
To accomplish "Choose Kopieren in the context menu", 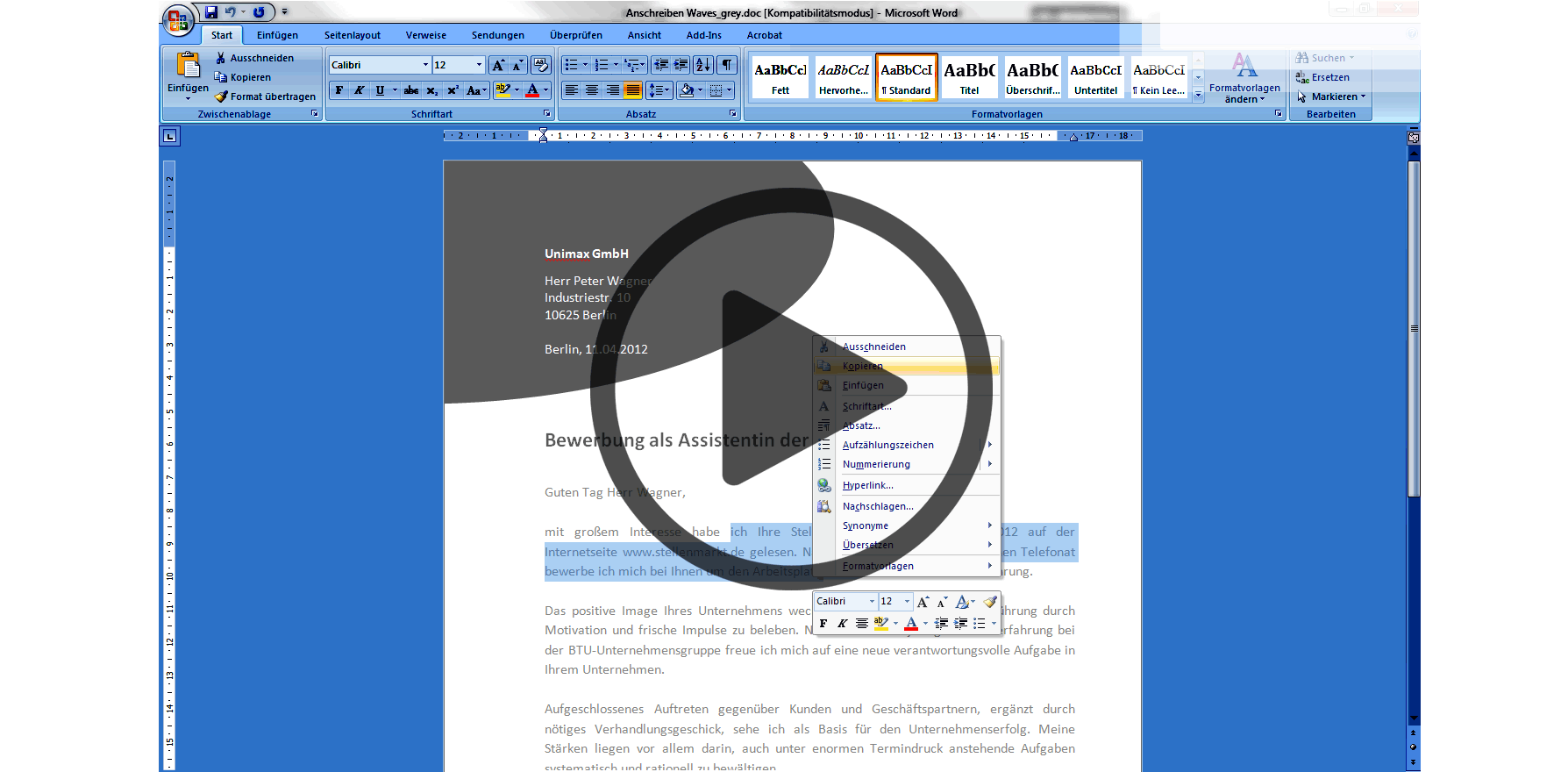I will click(x=863, y=366).
